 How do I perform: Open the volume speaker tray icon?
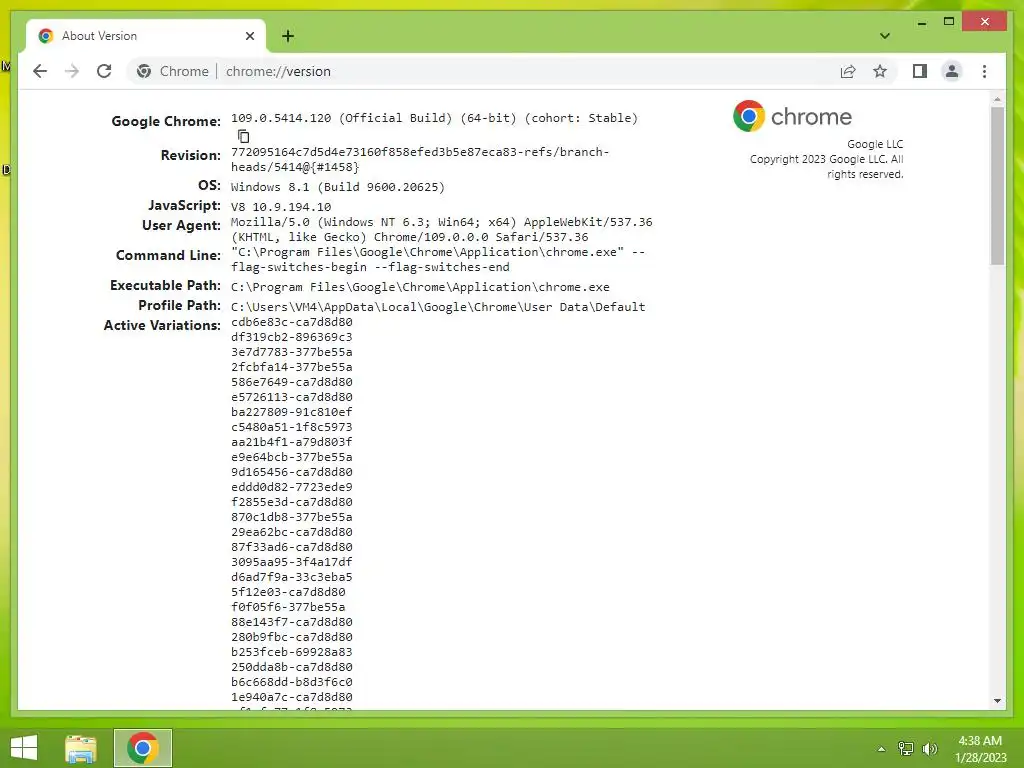click(930, 749)
